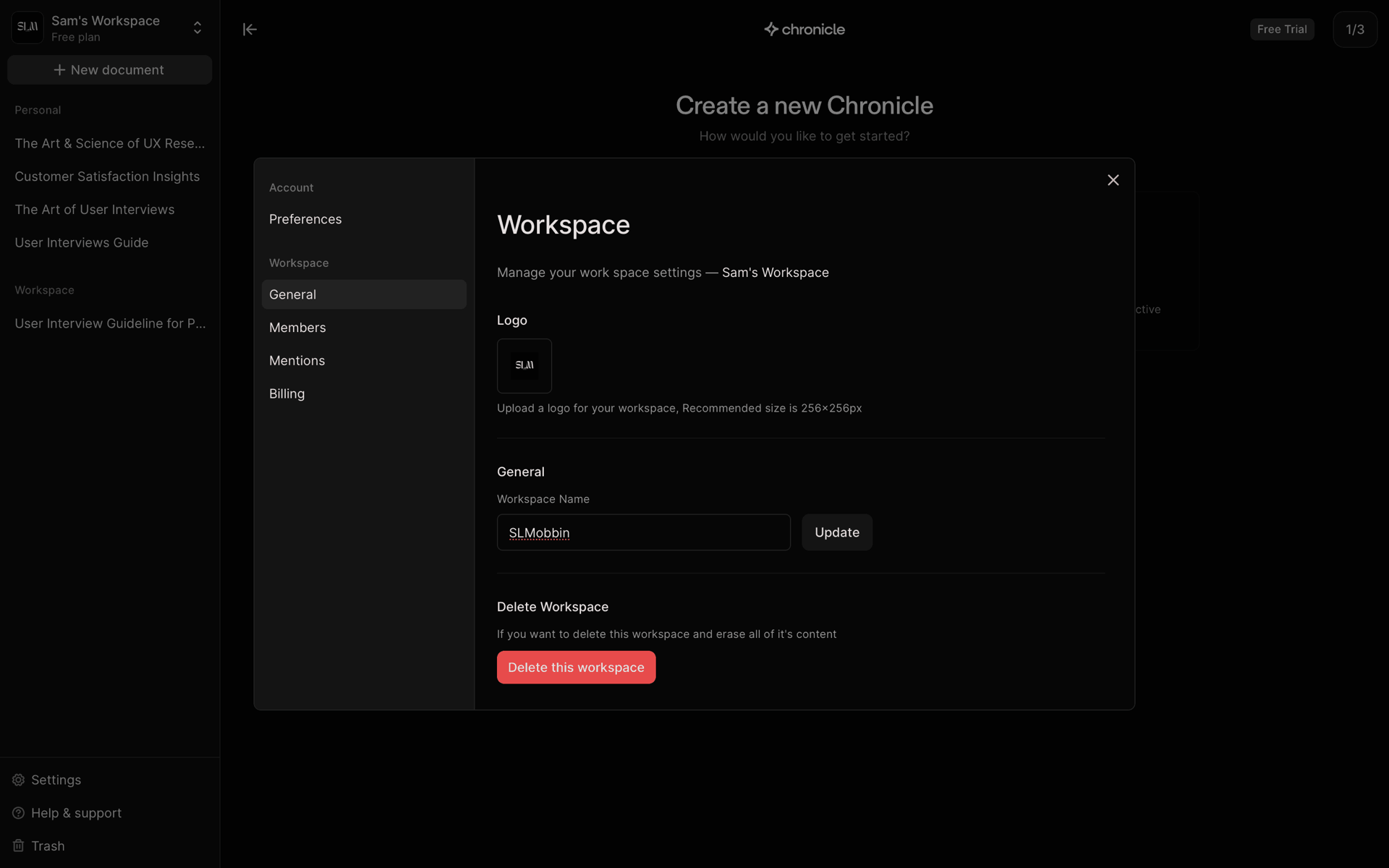Open User Interview Guideline workspace document
Screen dimensions: 1389x868
pos(110,323)
